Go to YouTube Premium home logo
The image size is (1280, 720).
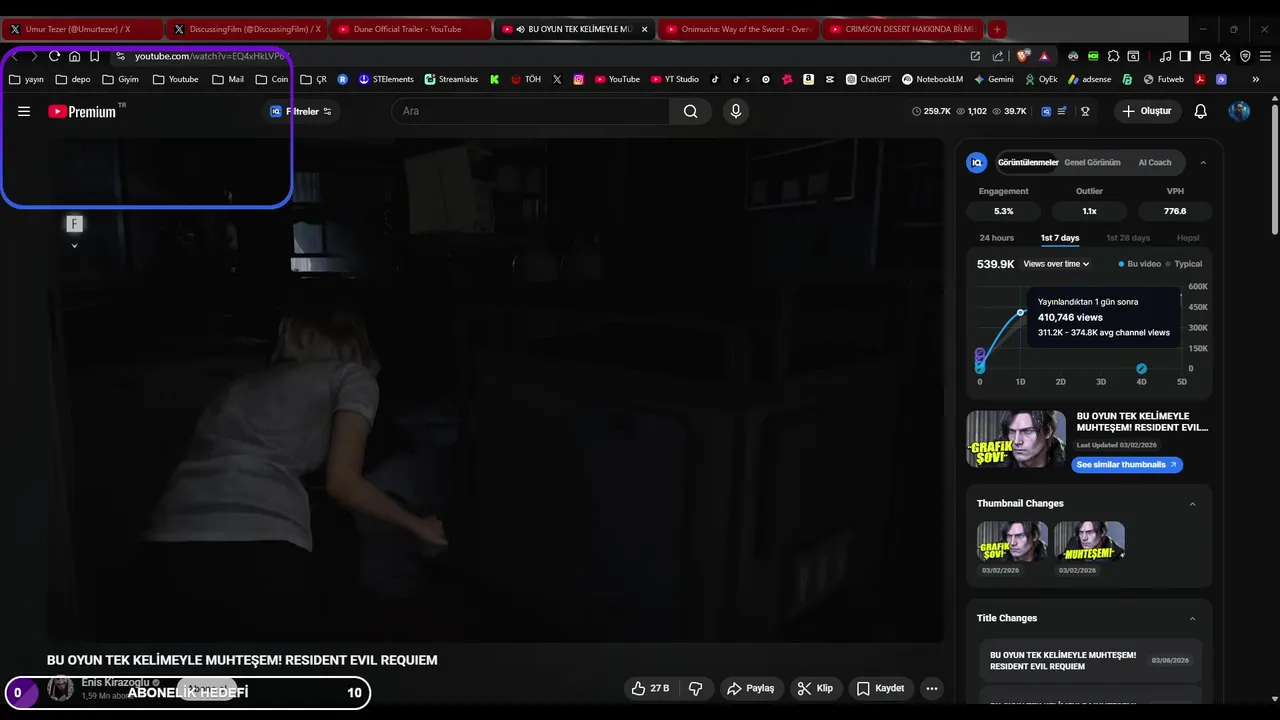tap(82, 111)
